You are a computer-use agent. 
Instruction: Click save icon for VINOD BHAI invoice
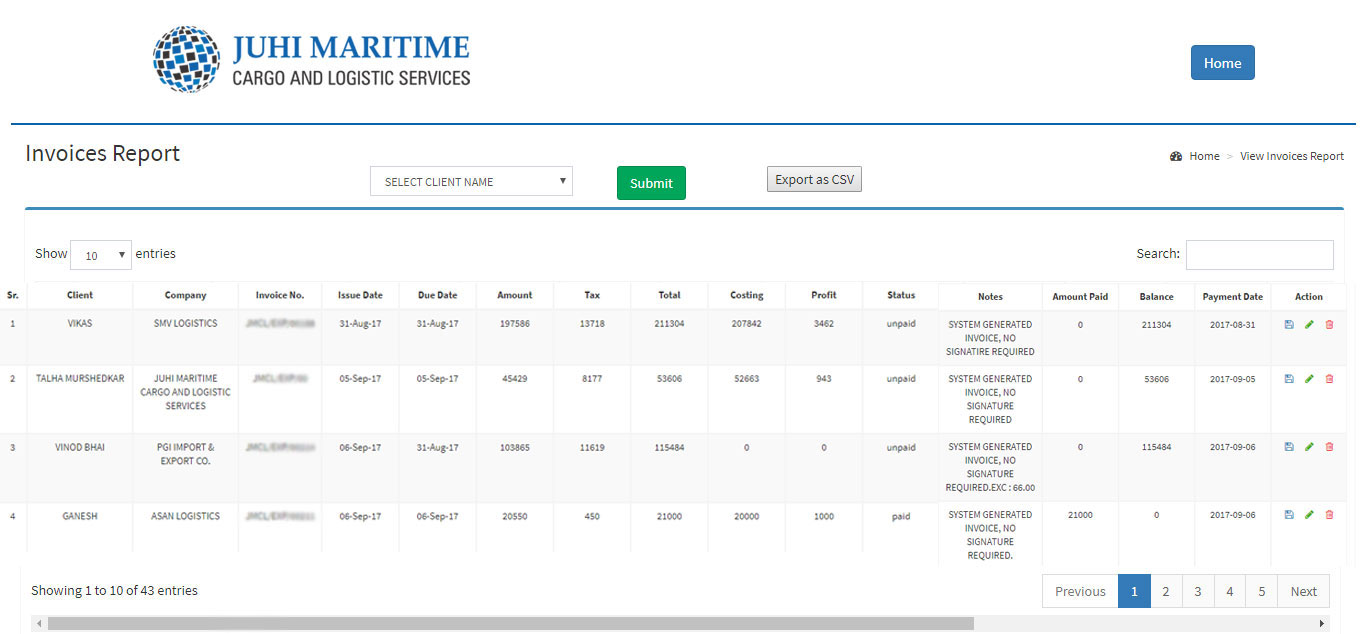(1289, 447)
